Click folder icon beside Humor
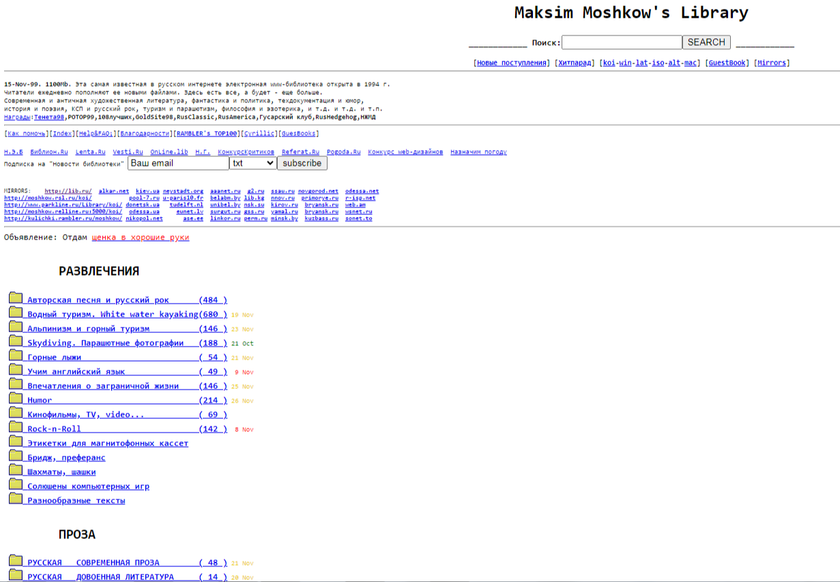Screen dimensions: 840x582 16,399
